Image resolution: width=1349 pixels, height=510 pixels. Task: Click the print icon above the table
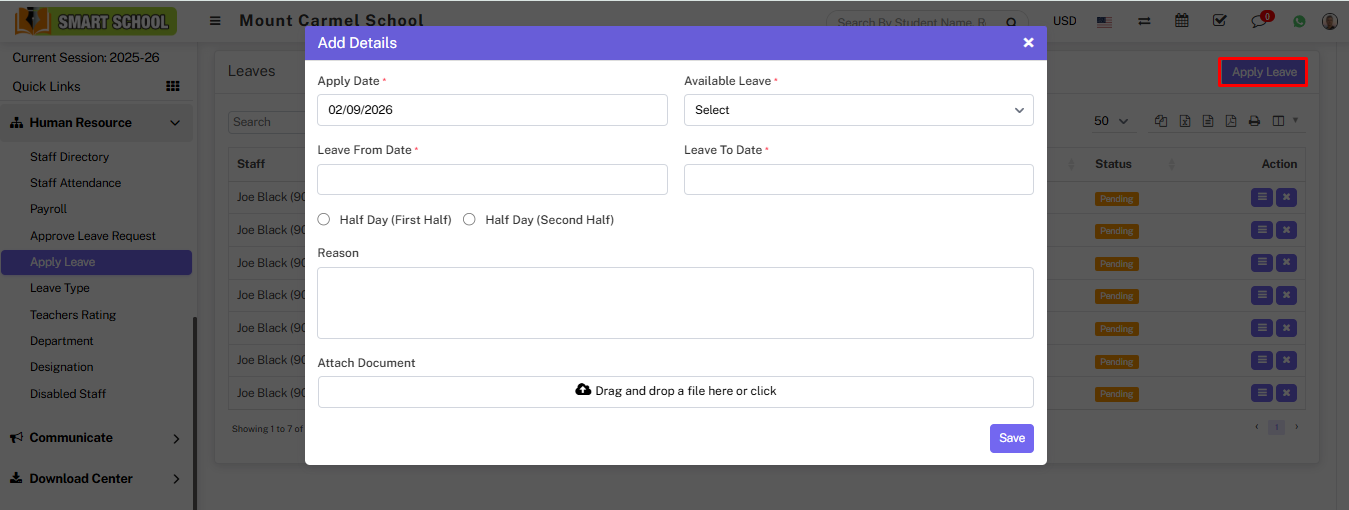coord(1254,121)
